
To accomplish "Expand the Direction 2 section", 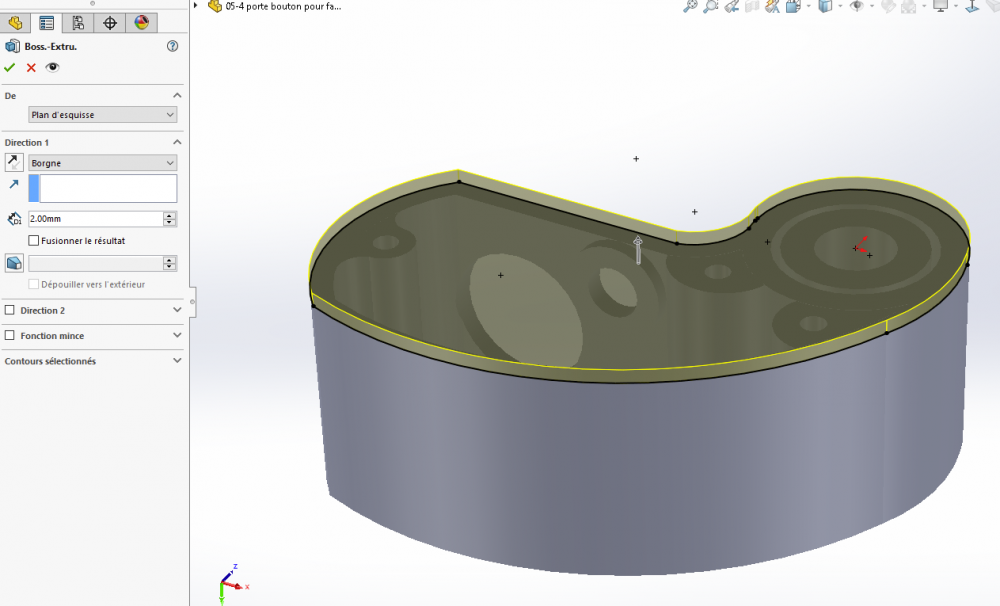I will pyautogui.click(x=177, y=310).
